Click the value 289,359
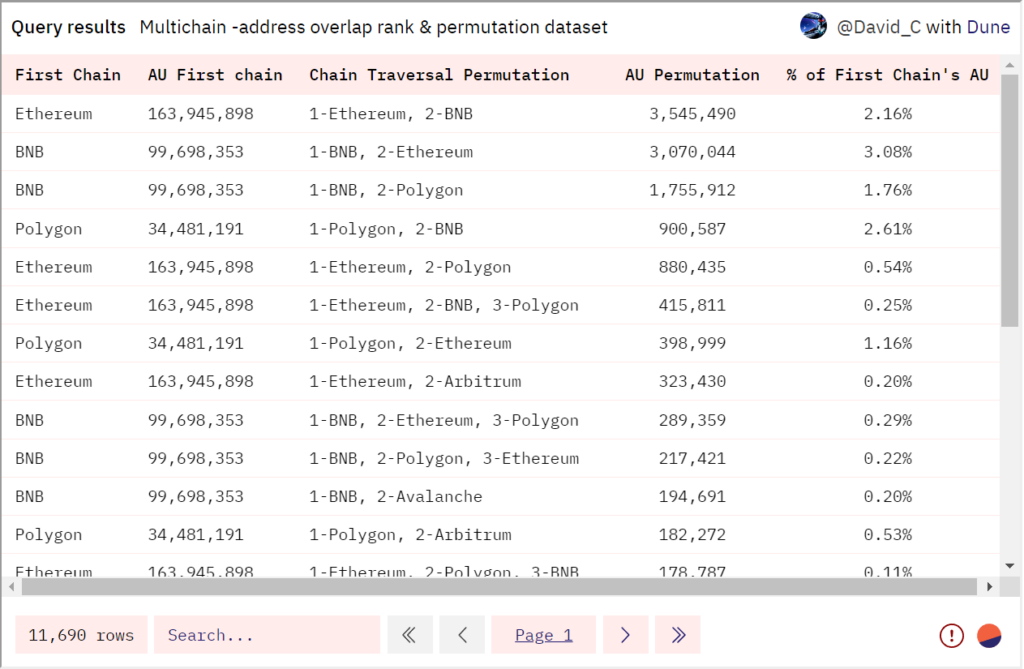The width and height of the screenshot is (1024, 669). click(692, 420)
